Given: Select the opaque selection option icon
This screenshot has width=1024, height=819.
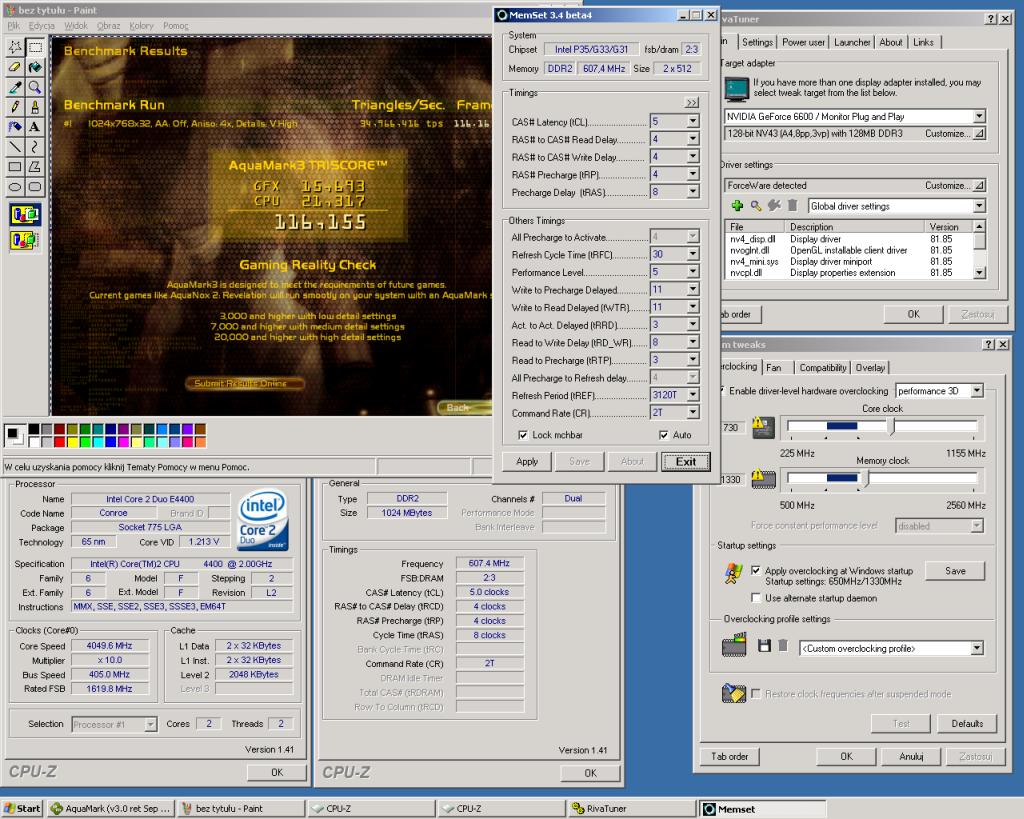Looking at the screenshot, I should (25, 214).
